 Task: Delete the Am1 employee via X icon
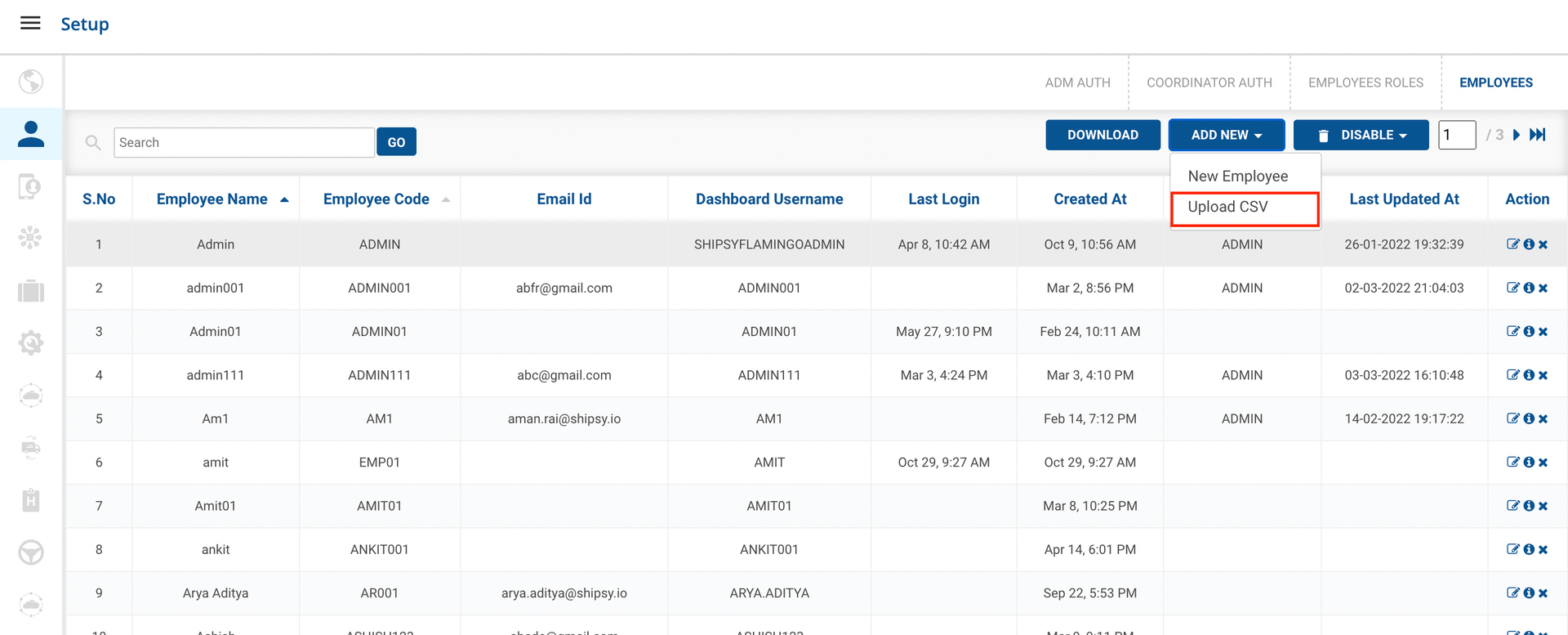pos(1543,418)
